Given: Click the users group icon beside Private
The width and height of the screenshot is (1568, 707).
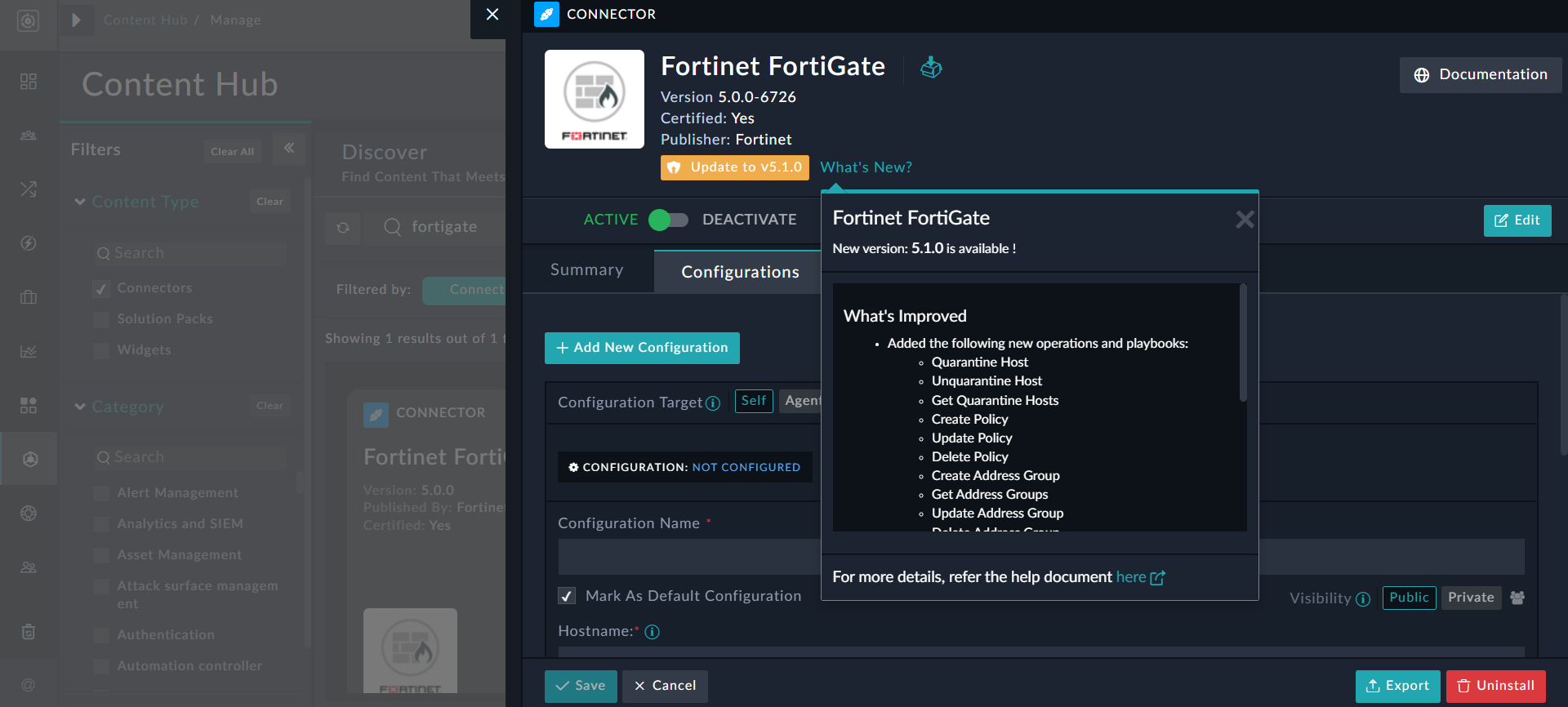Looking at the screenshot, I should (x=1517, y=598).
